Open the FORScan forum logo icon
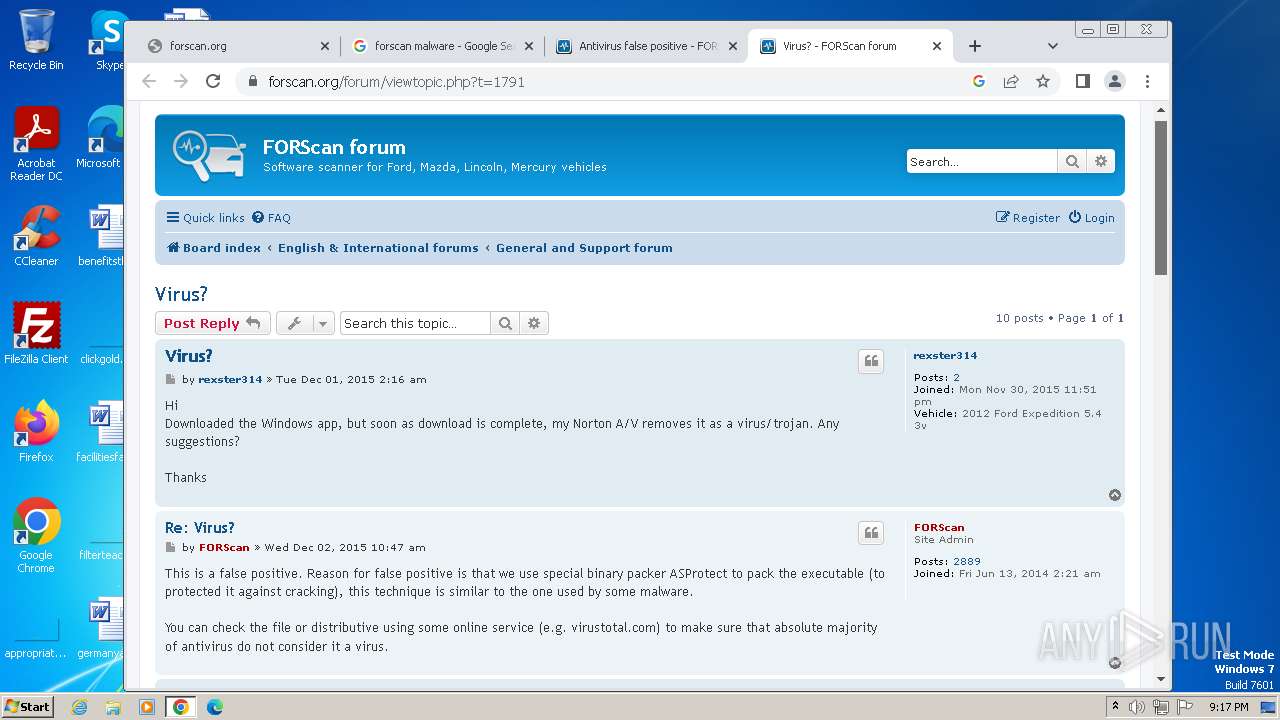 (x=208, y=155)
